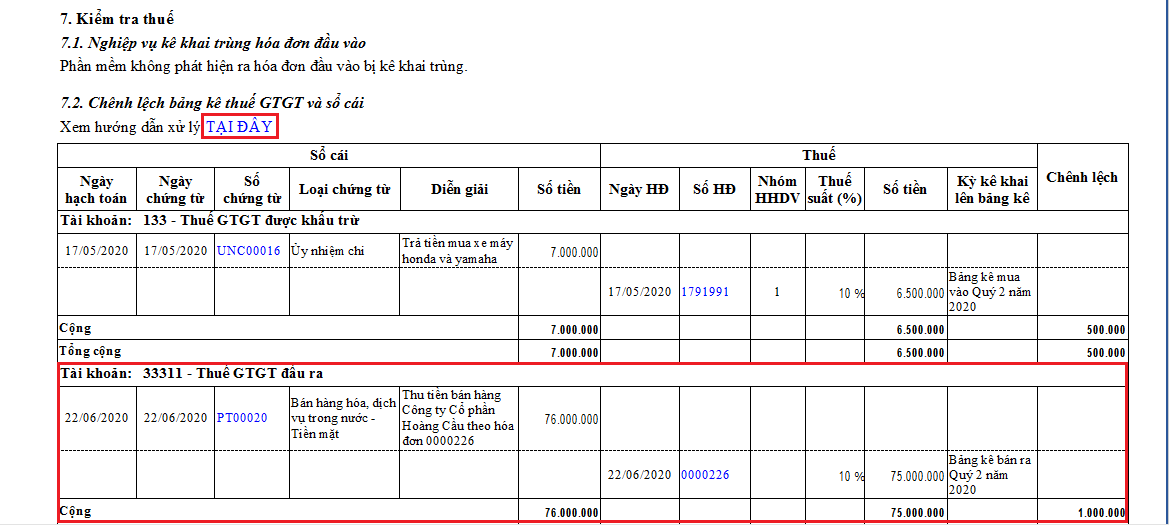Image resolution: width=1169 pixels, height=525 pixels.
Task: Click description 'Trả tiền mua xe máy honda và yamaha'
Action: tap(459, 251)
